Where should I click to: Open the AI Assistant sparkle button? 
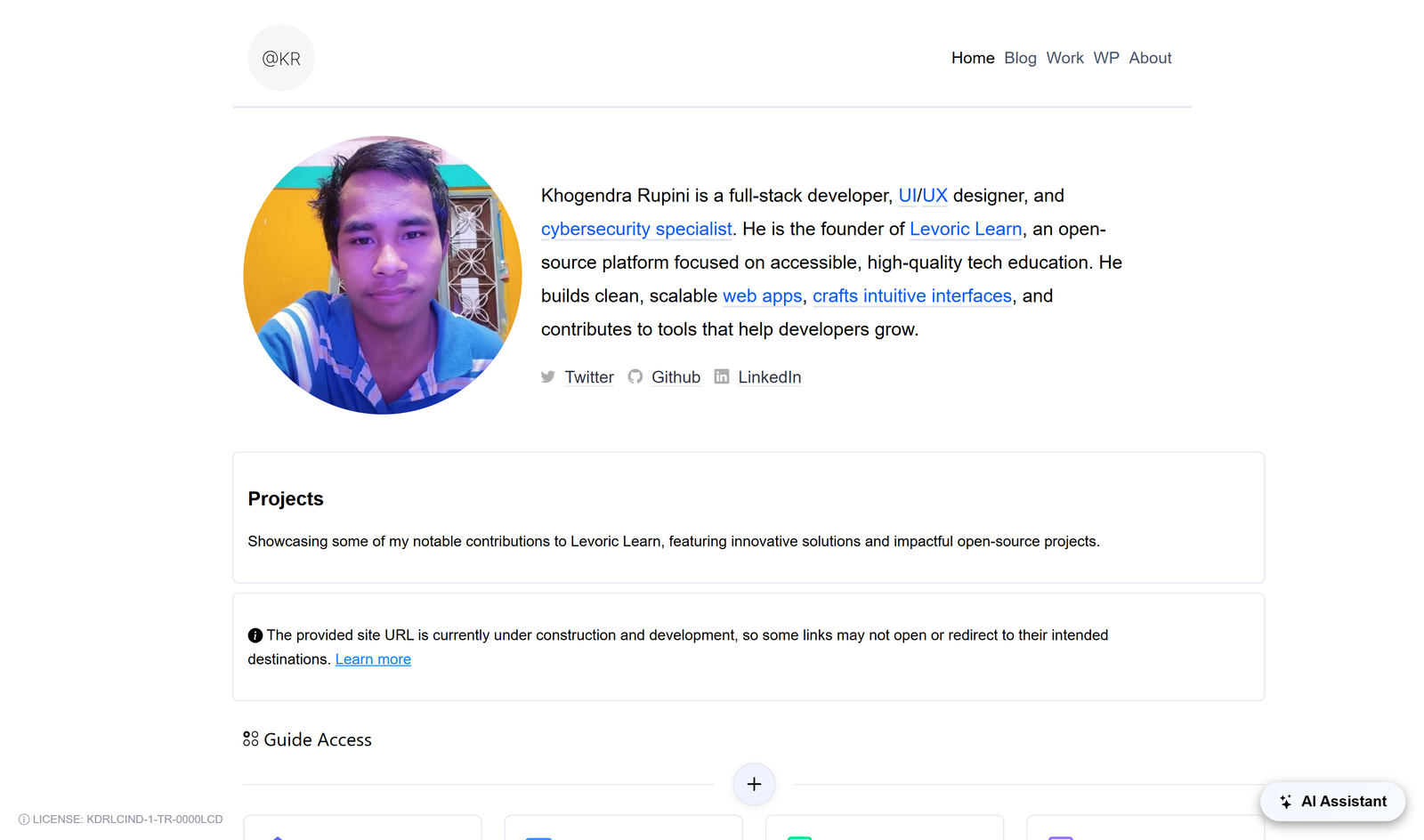1285,801
